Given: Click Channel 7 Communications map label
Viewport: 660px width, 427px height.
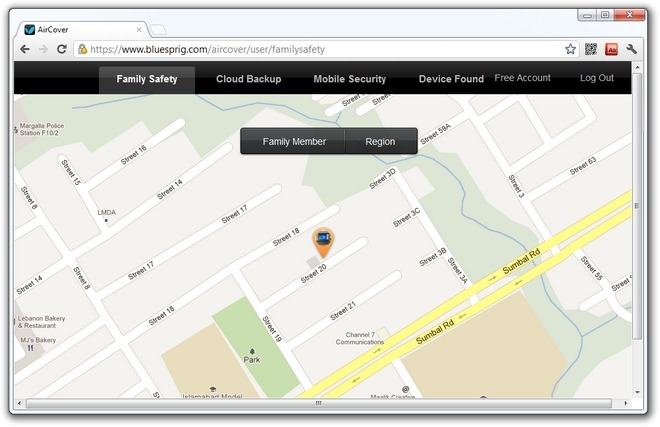Looking at the screenshot, I should pos(359,338).
